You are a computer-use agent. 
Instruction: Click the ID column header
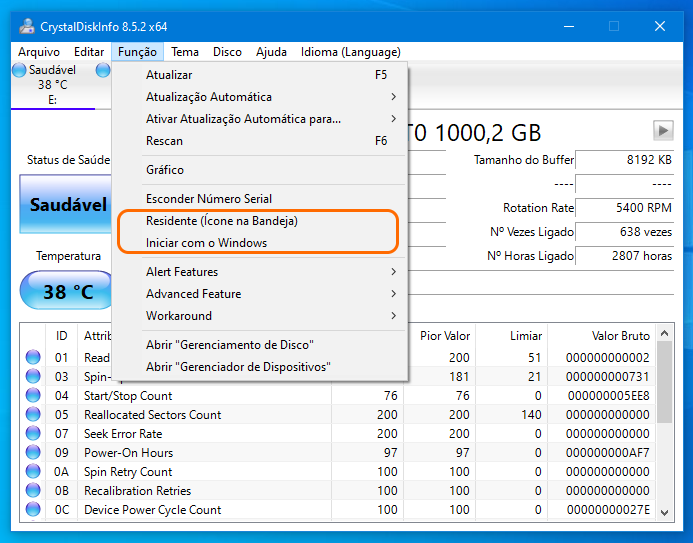coord(61,336)
